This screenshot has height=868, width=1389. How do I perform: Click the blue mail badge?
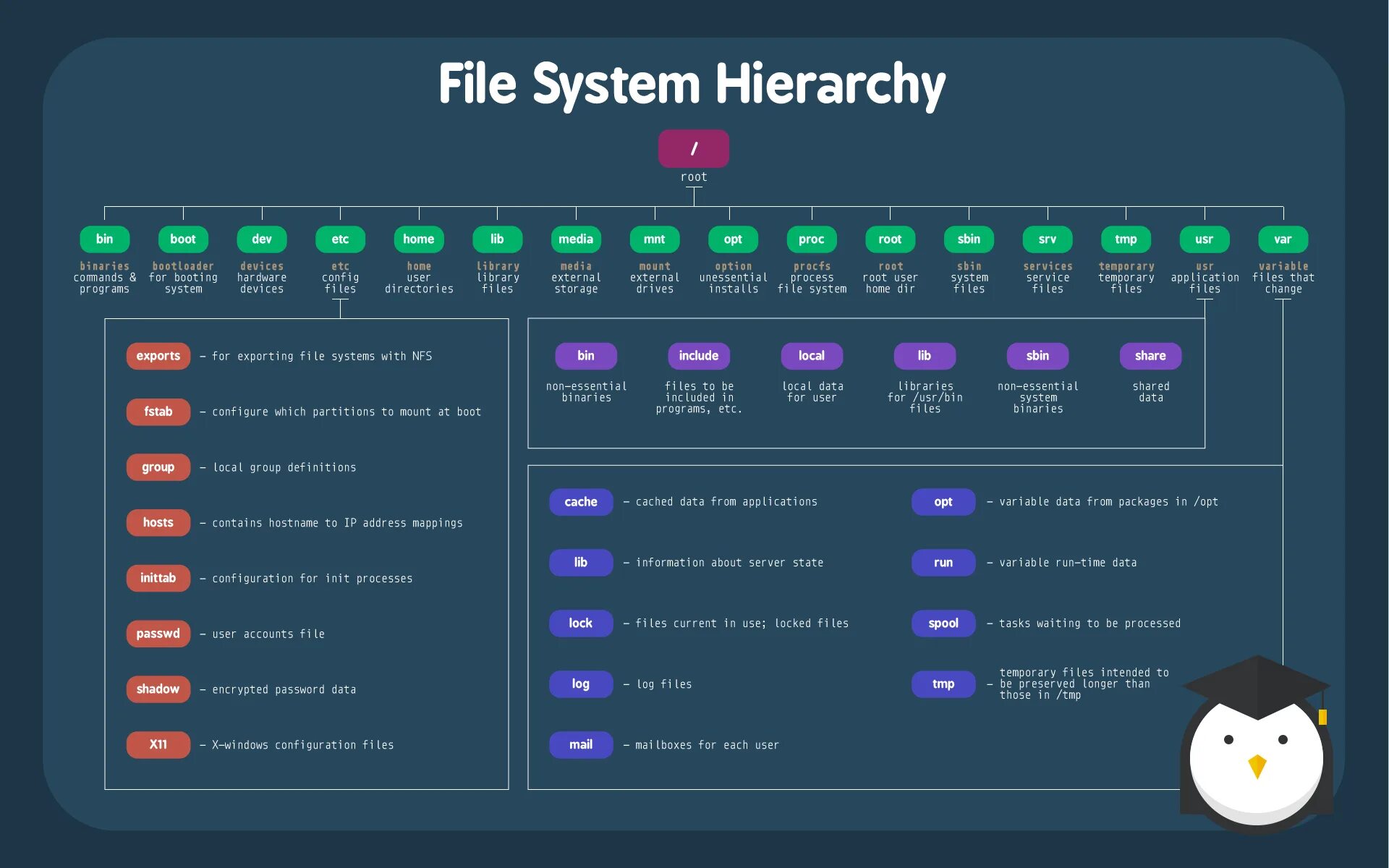(x=580, y=744)
